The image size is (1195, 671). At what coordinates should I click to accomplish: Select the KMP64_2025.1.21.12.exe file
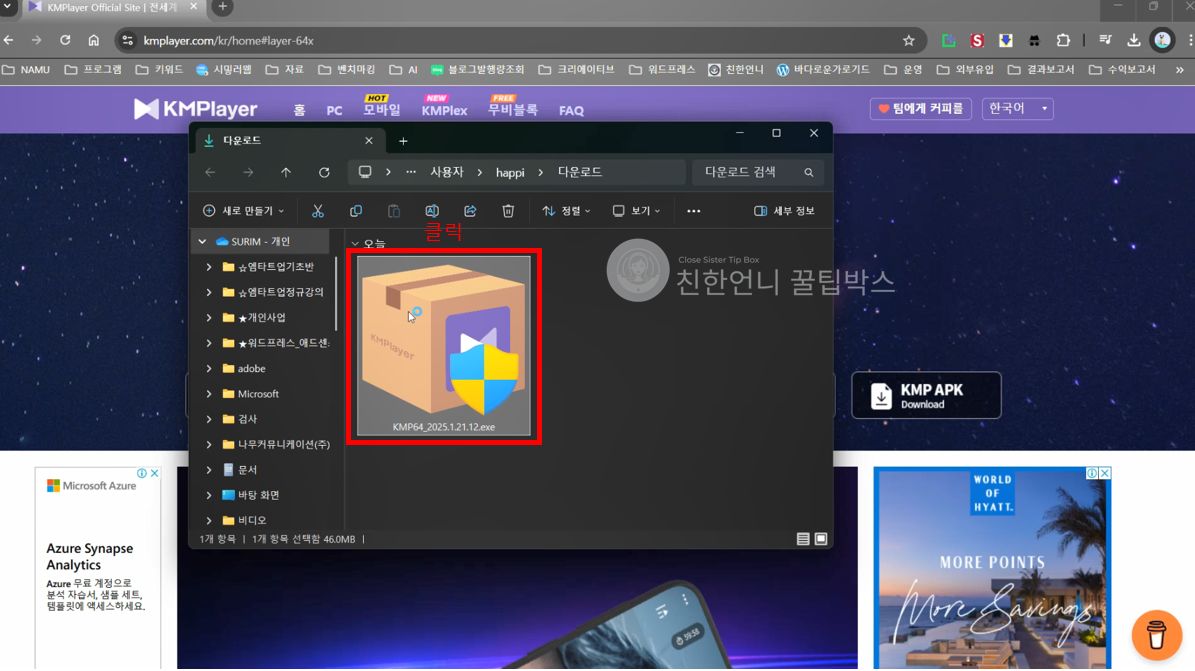[x=444, y=345]
